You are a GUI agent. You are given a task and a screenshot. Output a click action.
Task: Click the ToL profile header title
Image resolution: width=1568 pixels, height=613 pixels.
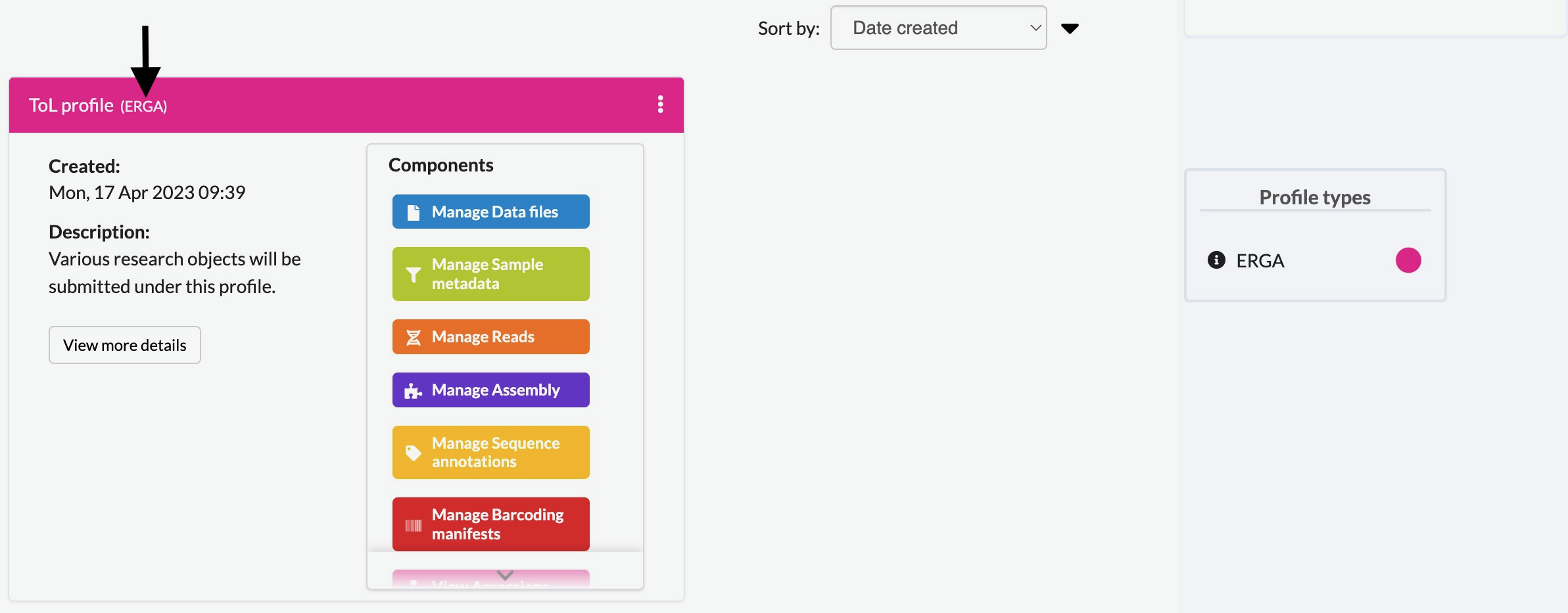pos(98,105)
